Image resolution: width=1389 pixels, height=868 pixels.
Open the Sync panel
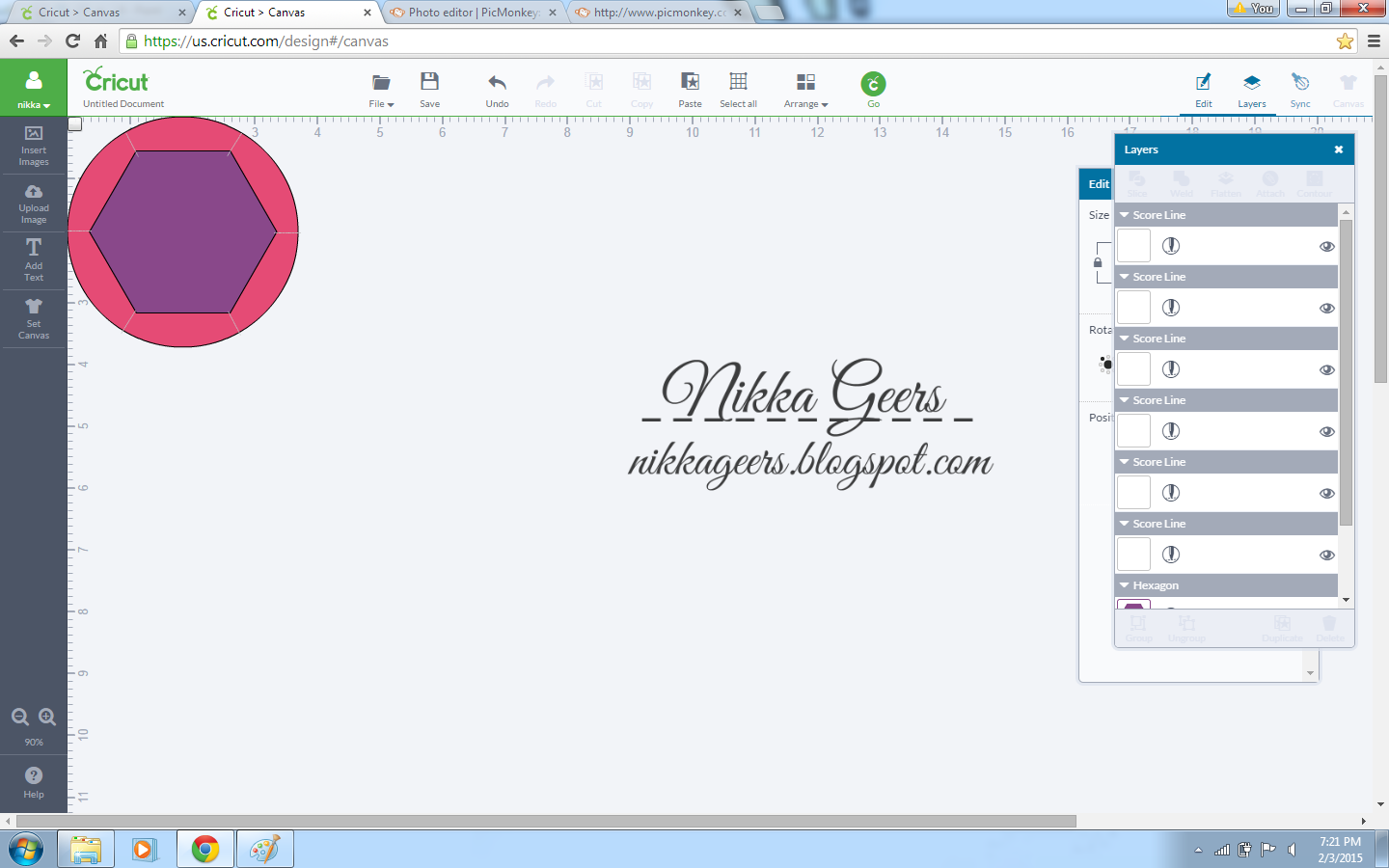(1300, 90)
